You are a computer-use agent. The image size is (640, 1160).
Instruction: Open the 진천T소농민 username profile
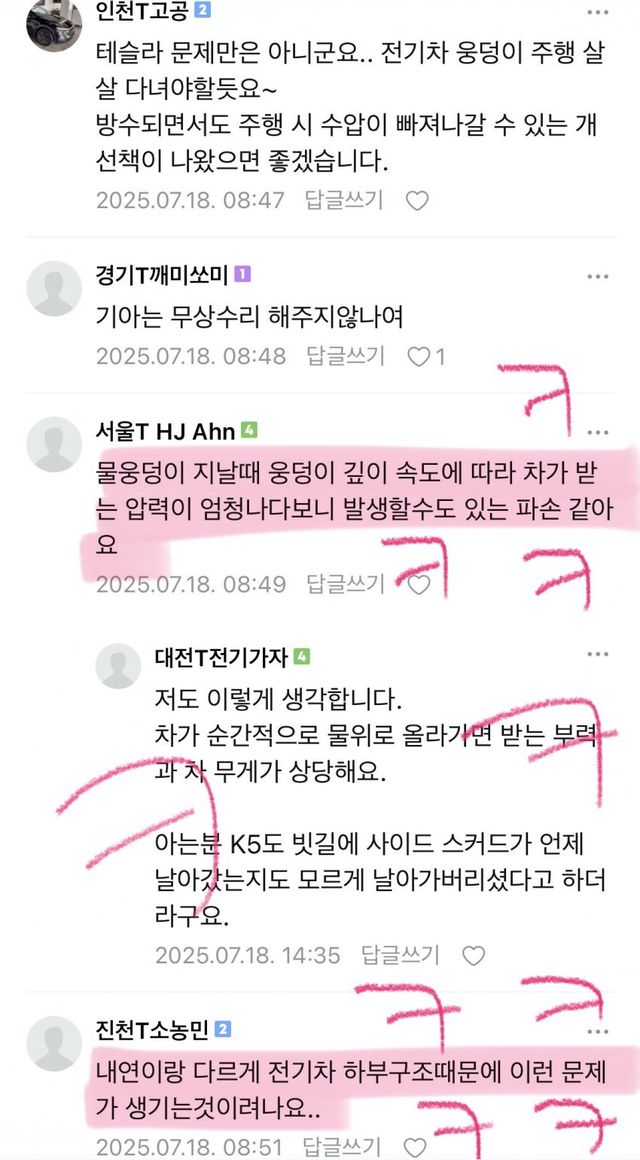coord(152,1029)
